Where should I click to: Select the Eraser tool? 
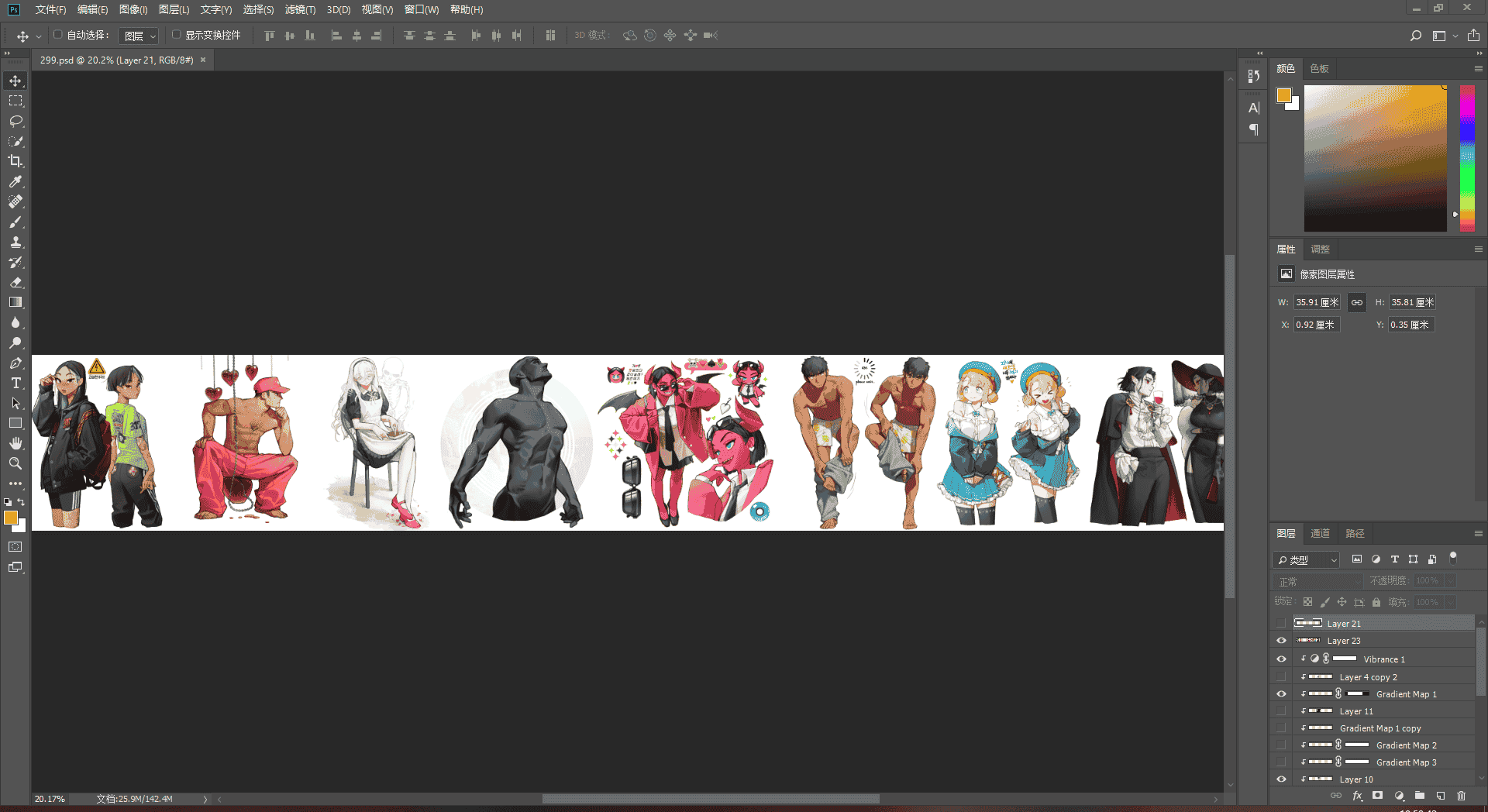pos(15,283)
